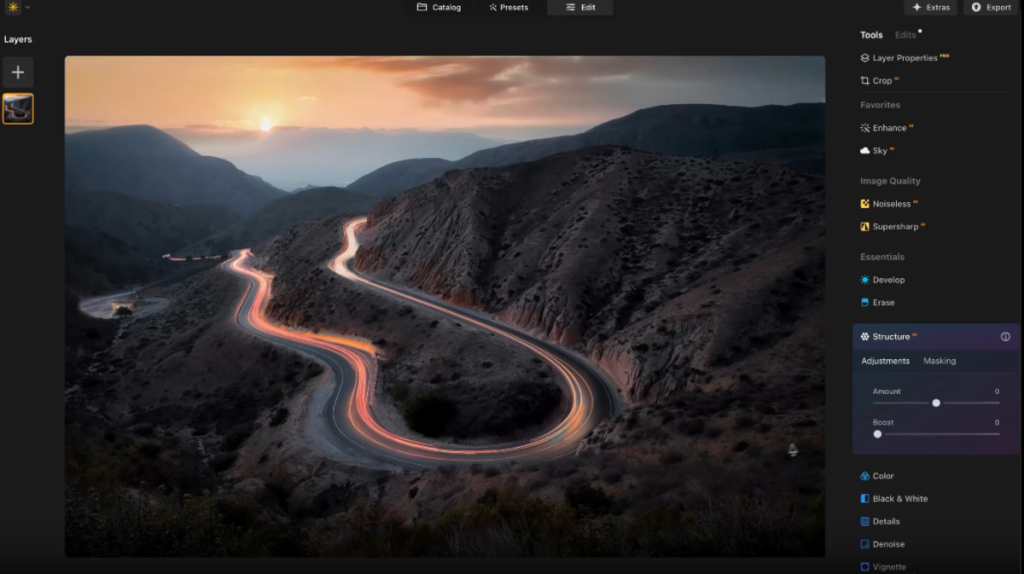Image resolution: width=1024 pixels, height=574 pixels.
Task: Switch to the Catalog tab
Action: [x=439, y=7]
